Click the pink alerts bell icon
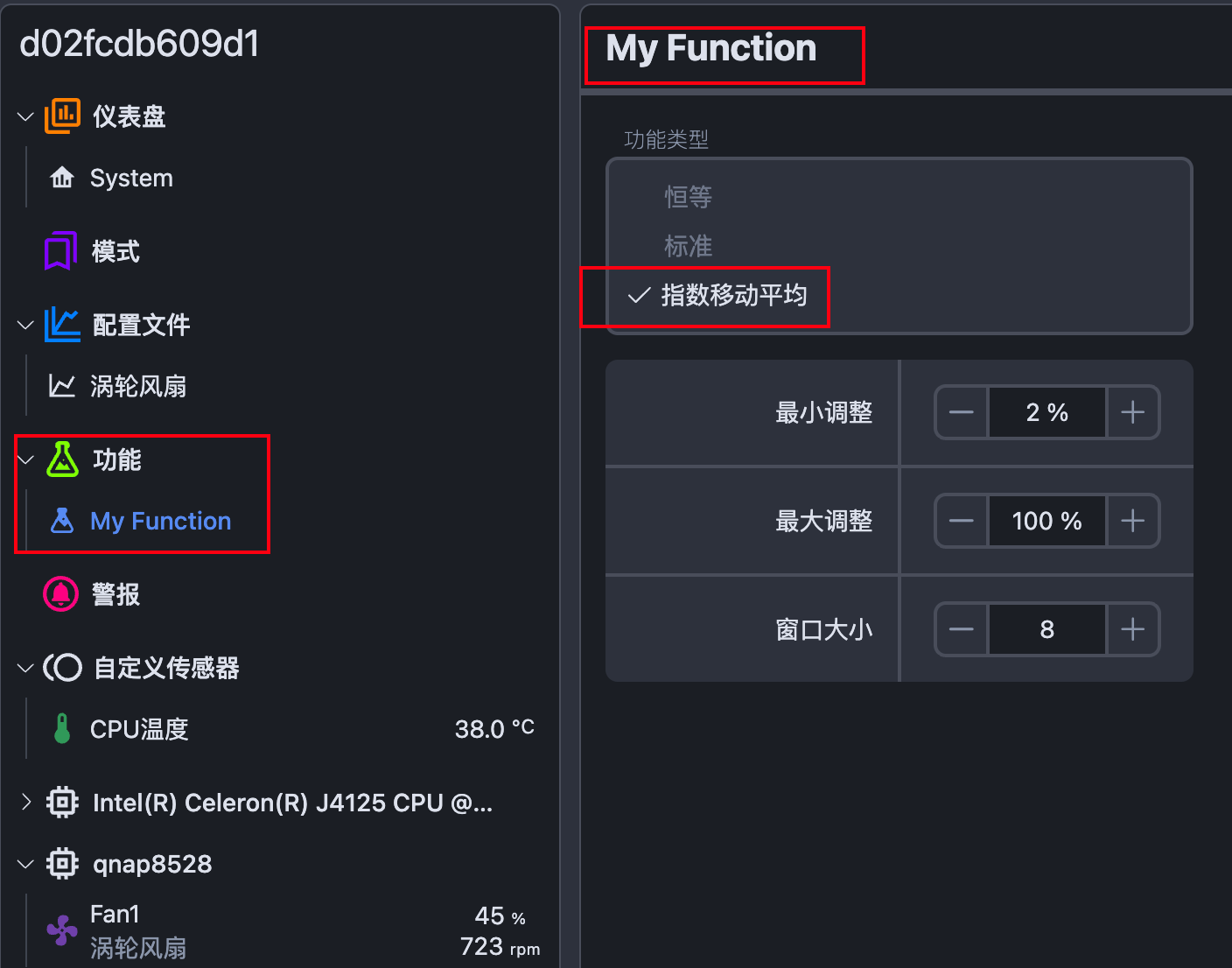Image resolution: width=1232 pixels, height=968 pixels. (x=60, y=594)
